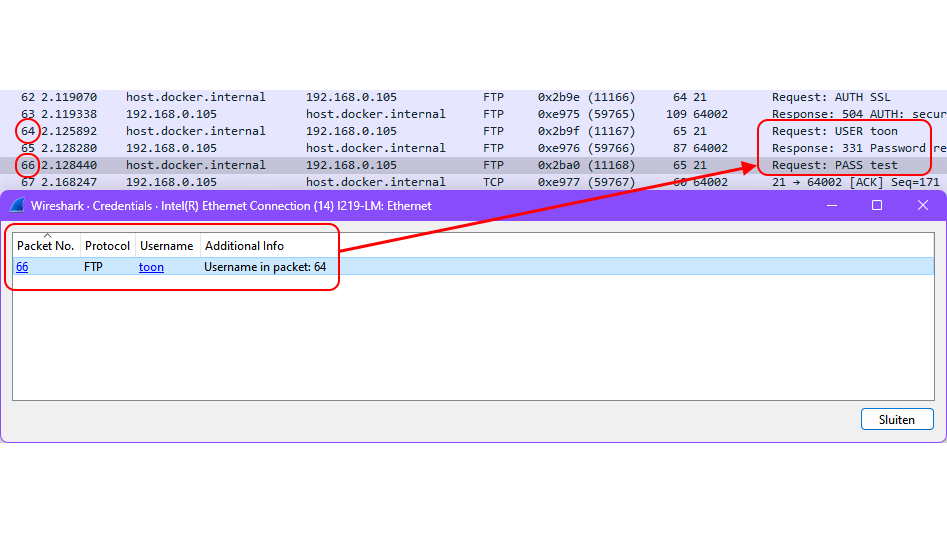Click the Sluiten button

click(897, 420)
